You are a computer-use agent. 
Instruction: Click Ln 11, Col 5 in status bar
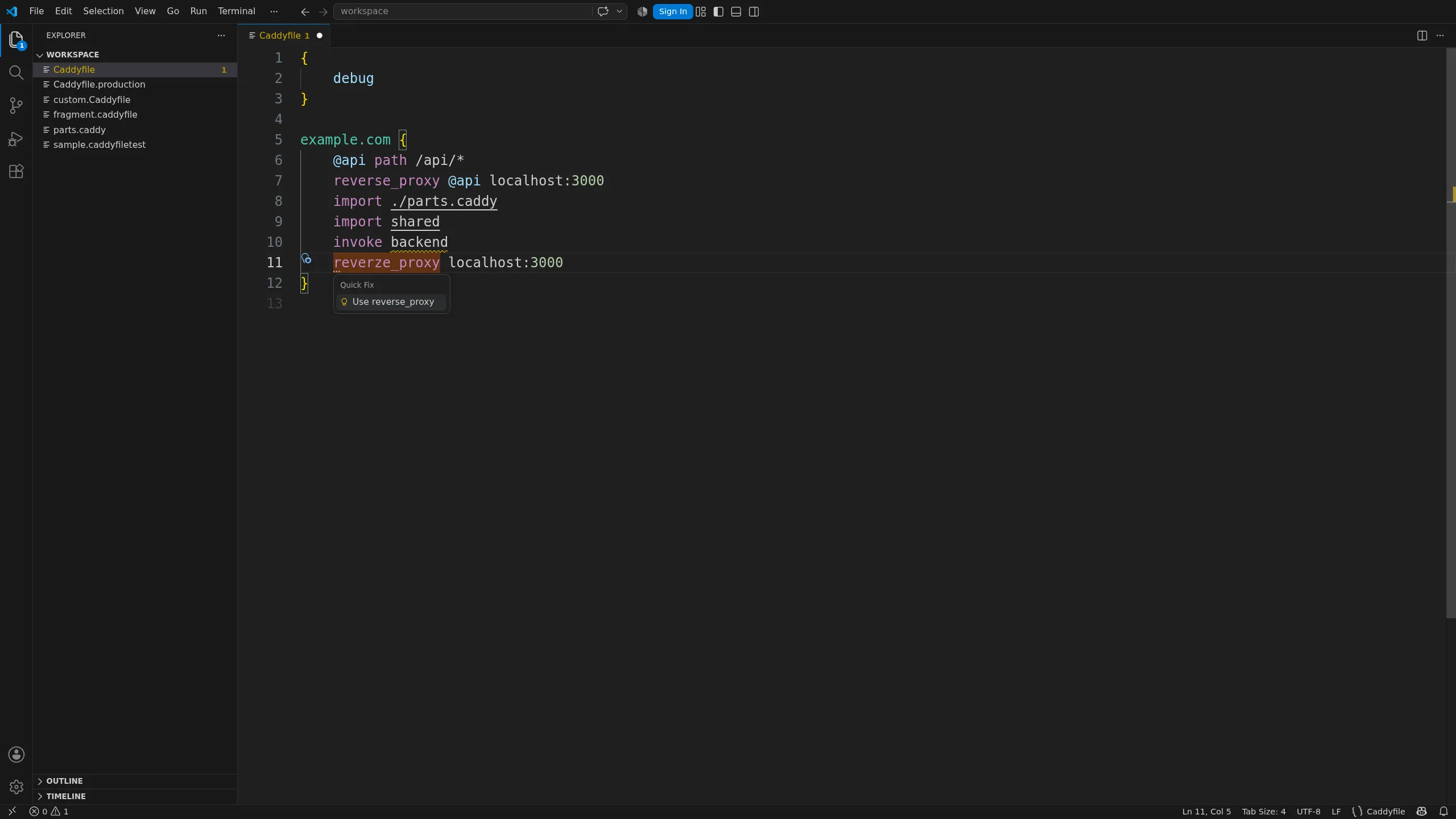1206,812
